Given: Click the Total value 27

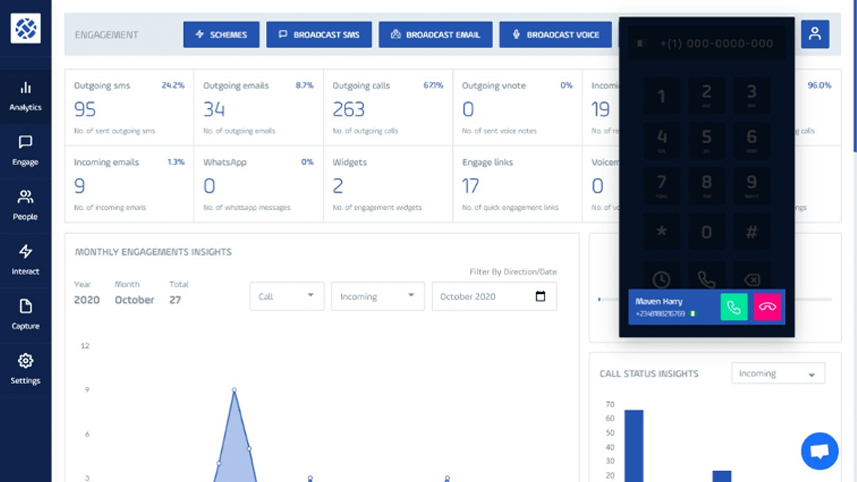Looking at the screenshot, I should click(x=175, y=300).
